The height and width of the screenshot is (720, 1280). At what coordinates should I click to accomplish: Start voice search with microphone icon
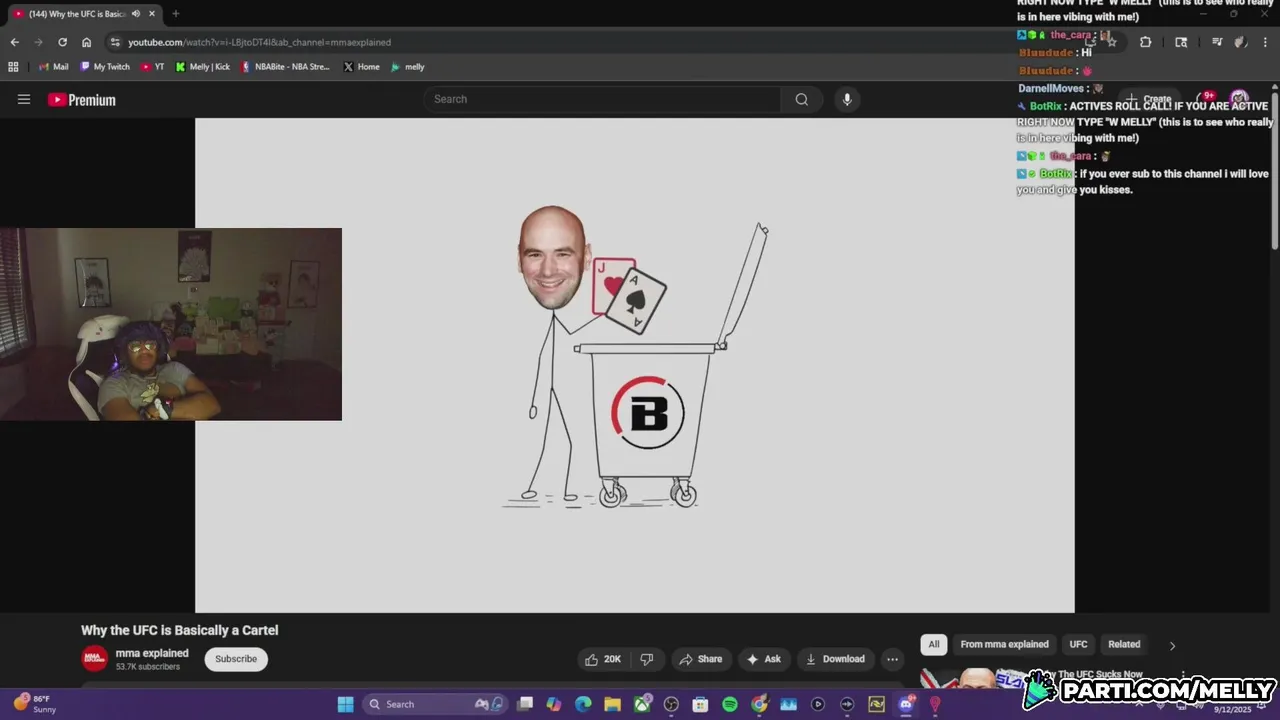[x=847, y=99]
